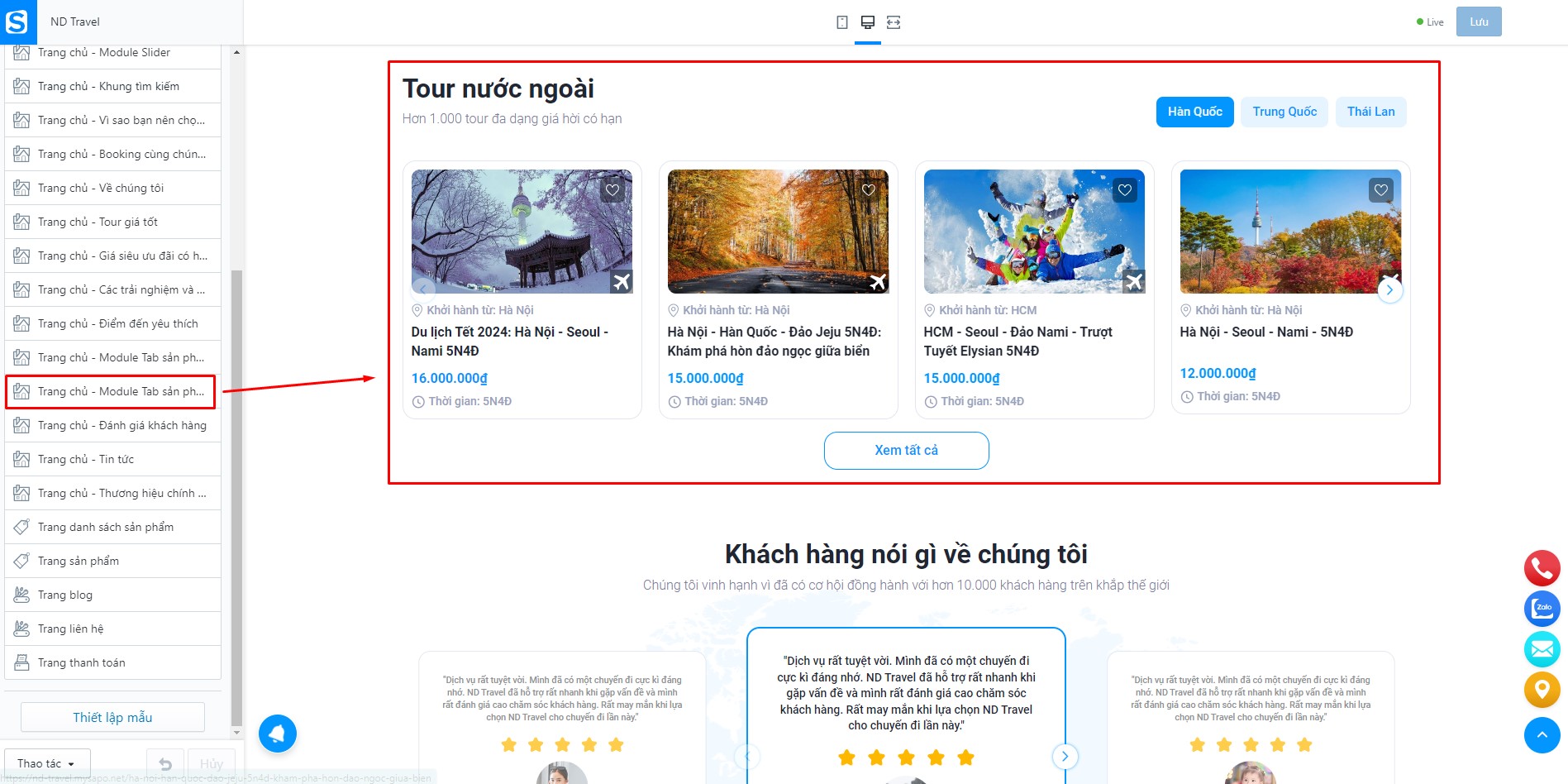This screenshot has width=1568, height=784.
Task: Switch to mobile preview icon
Action: [841, 22]
